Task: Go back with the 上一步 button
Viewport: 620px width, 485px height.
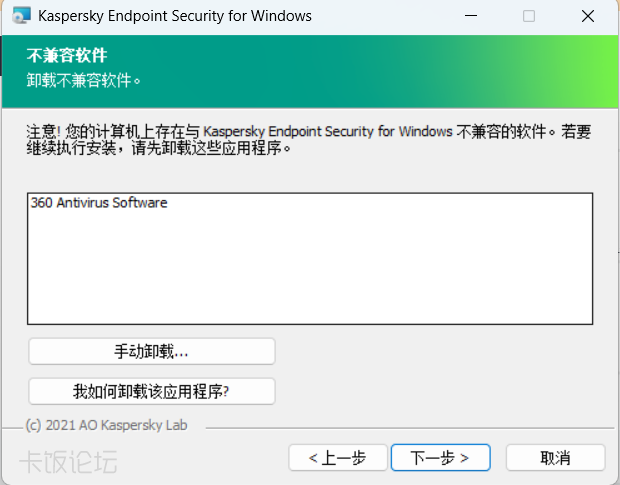Action: pos(337,457)
